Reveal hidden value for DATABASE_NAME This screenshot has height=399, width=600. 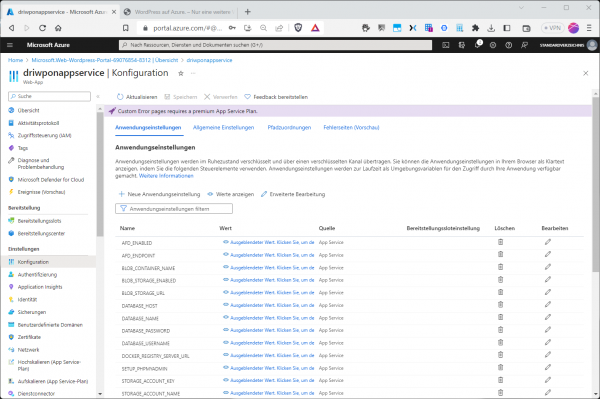tap(268, 318)
